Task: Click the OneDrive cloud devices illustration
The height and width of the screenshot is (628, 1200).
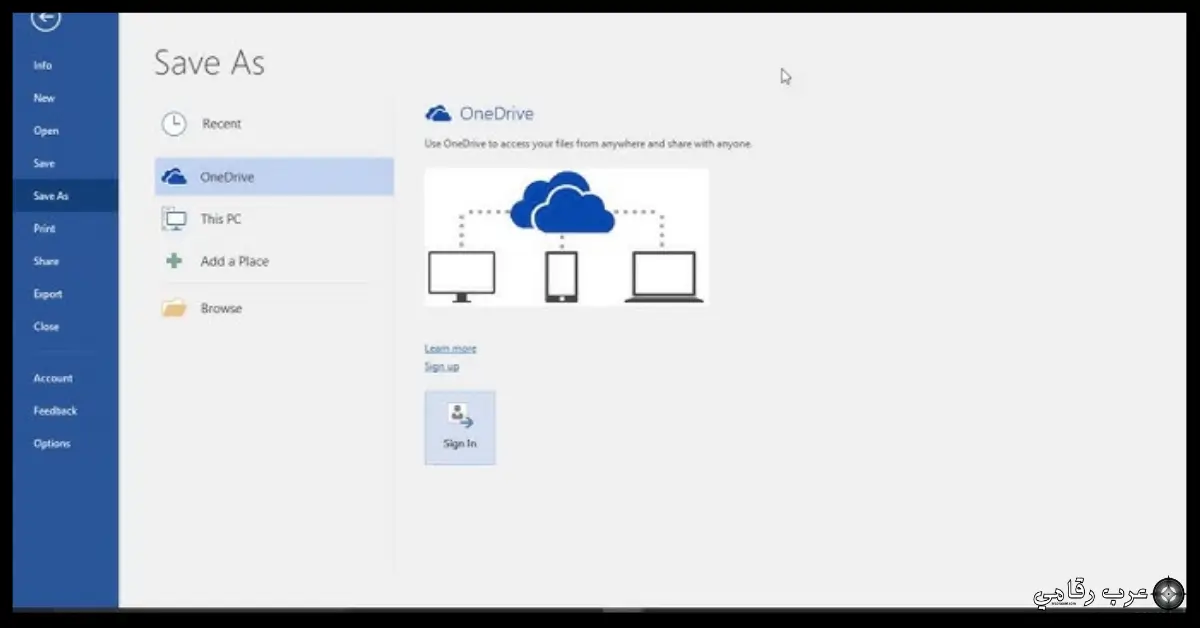Action: pos(566,237)
